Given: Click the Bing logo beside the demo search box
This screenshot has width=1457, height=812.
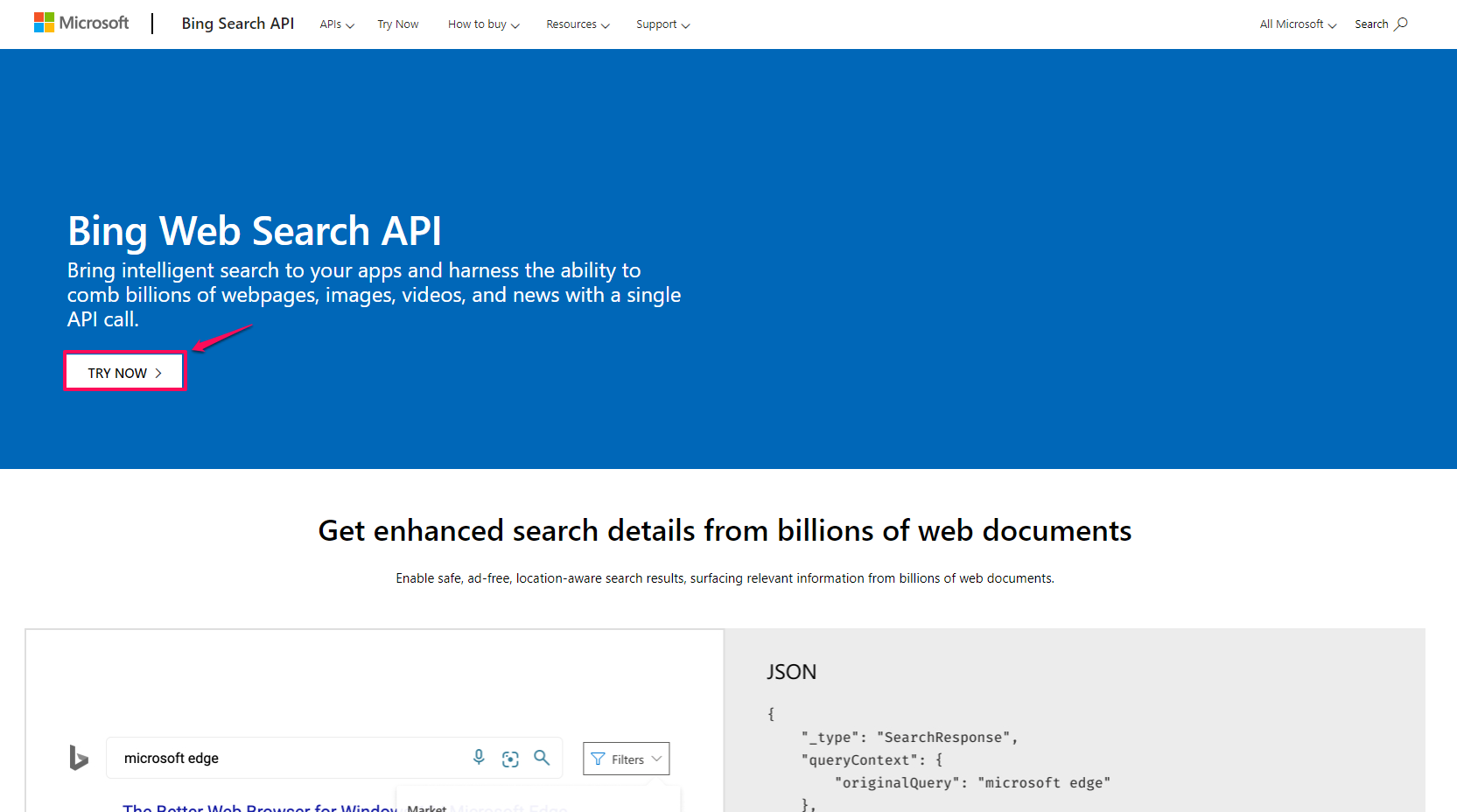Looking at the screenshot, I should point(78,758).
